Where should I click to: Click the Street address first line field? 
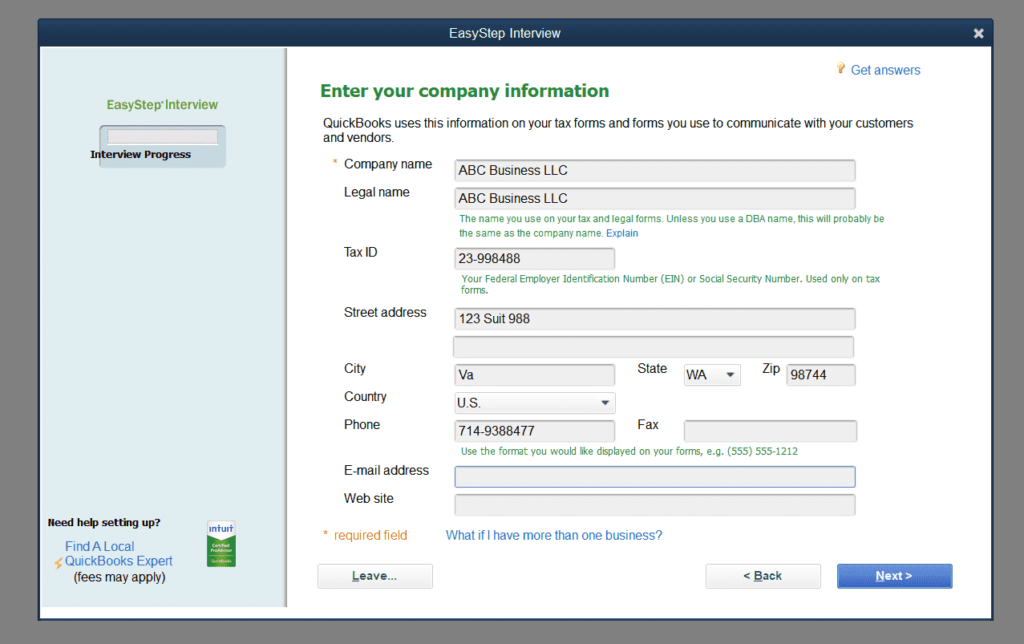[x=654, y=319]
